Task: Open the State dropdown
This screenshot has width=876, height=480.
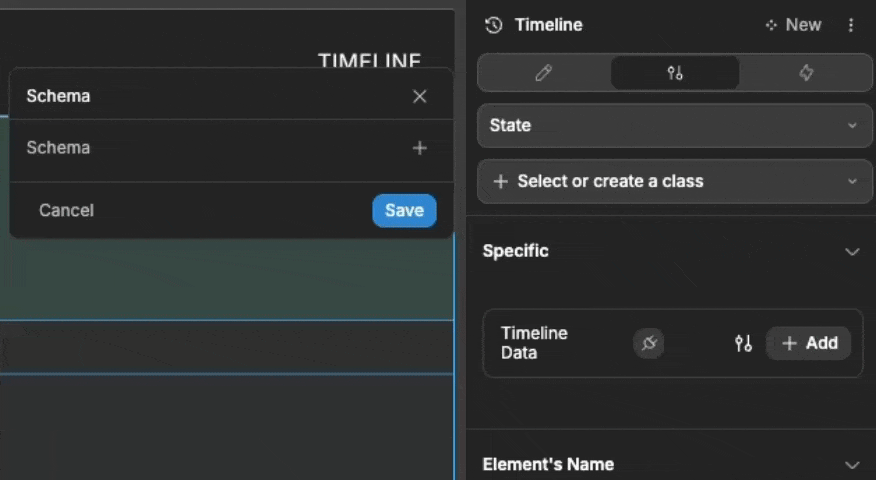Action: coord(675,125)
